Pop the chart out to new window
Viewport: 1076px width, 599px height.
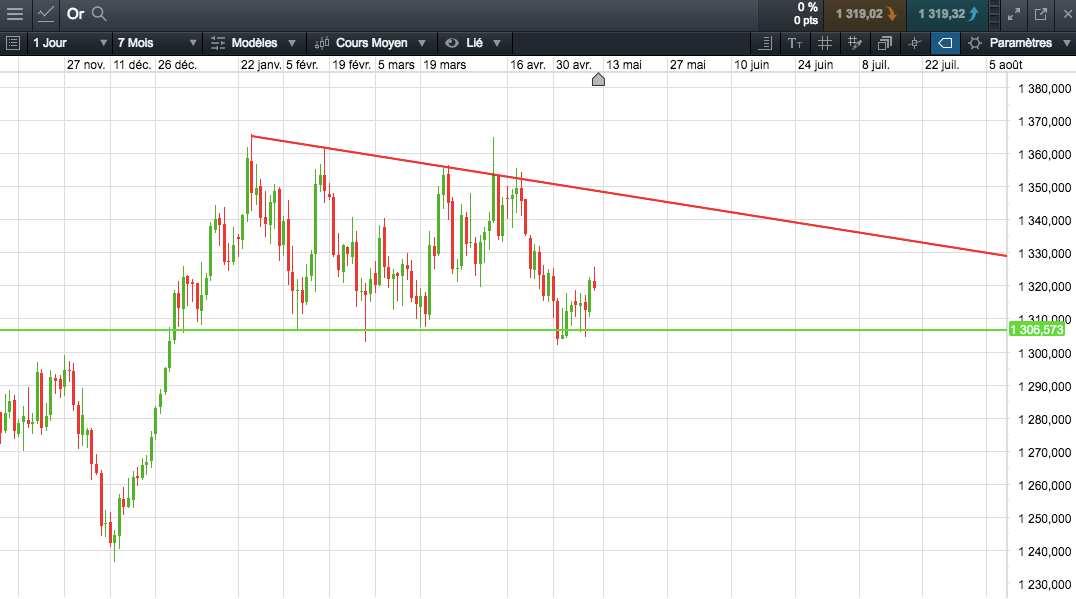pos(1041,14)
